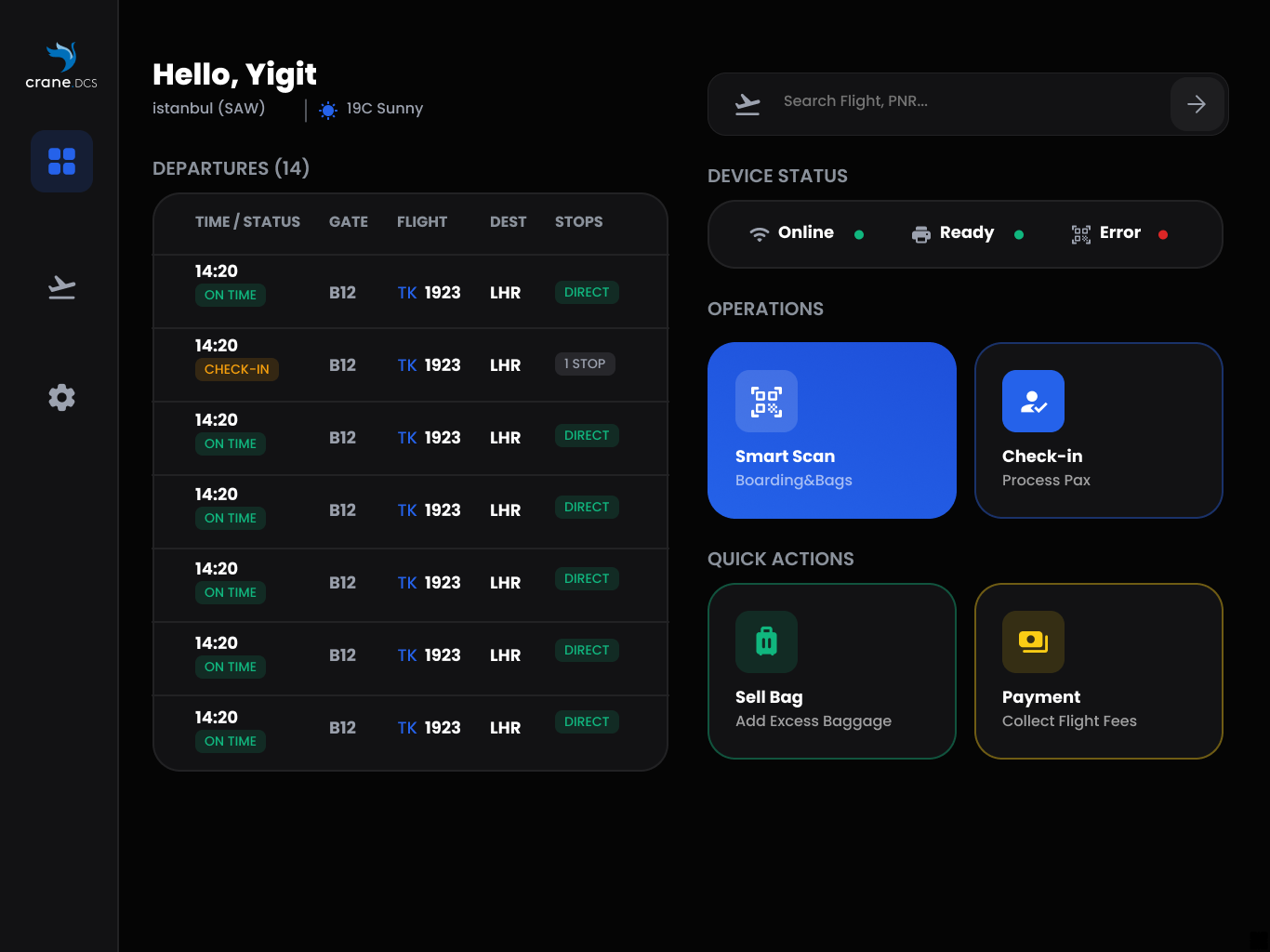
Task: Click the scanner Error status icon
Action: pos(1081,234)
